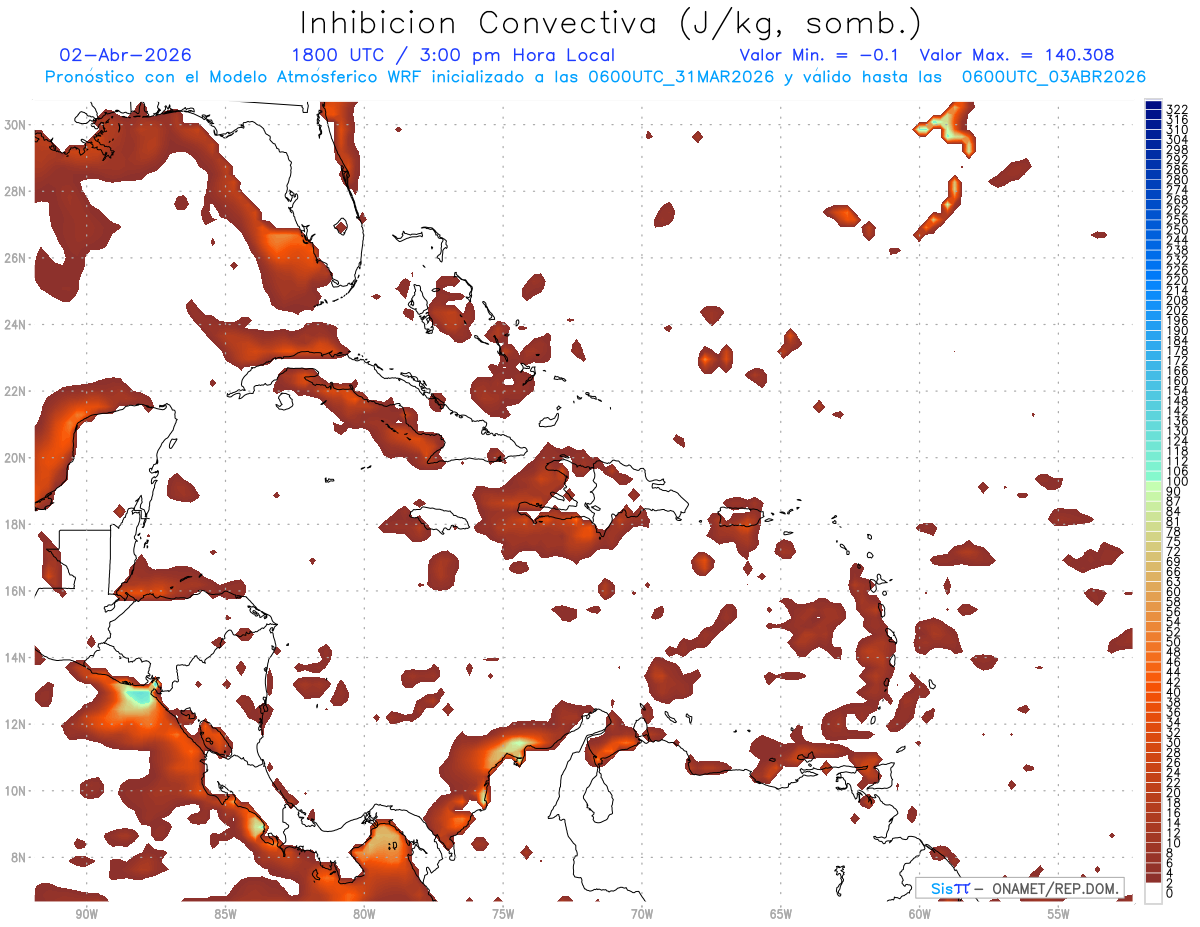
Task: Click the 75W longitude axis label
Action: click(503, 914)
